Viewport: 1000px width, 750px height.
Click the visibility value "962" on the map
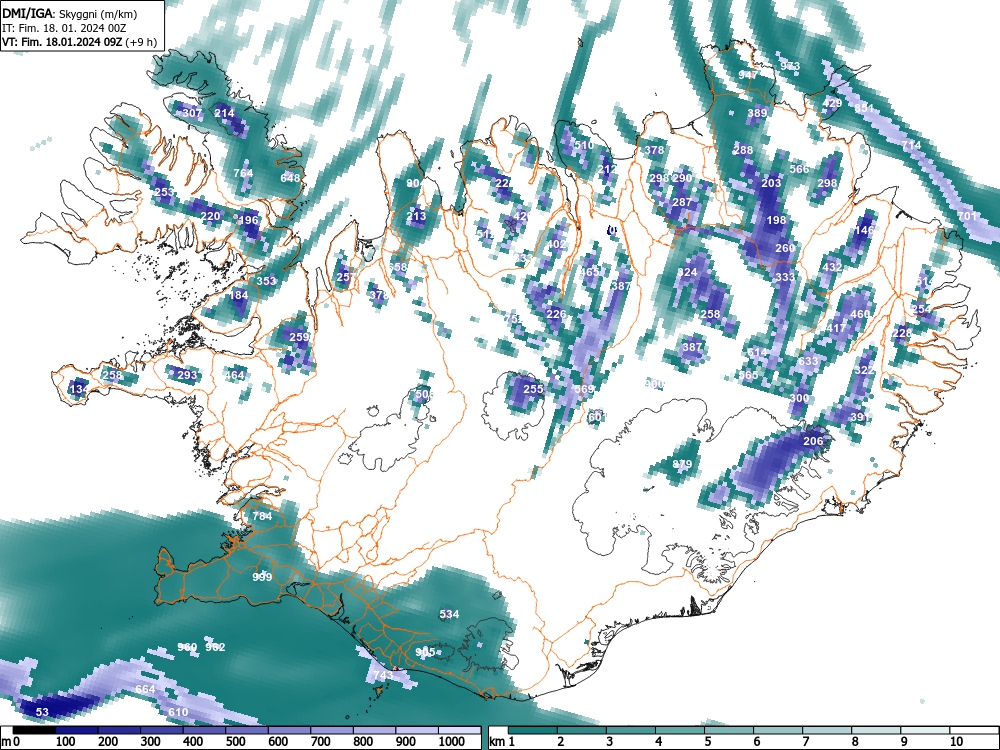coord(216,647)
